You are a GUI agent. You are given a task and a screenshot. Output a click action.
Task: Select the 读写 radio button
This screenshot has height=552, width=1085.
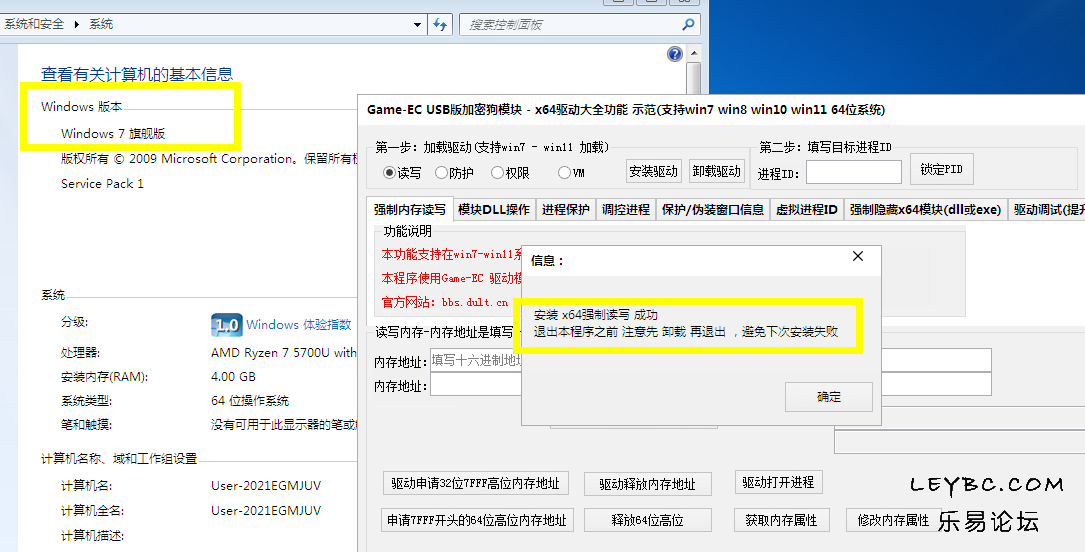click(390, 173)
